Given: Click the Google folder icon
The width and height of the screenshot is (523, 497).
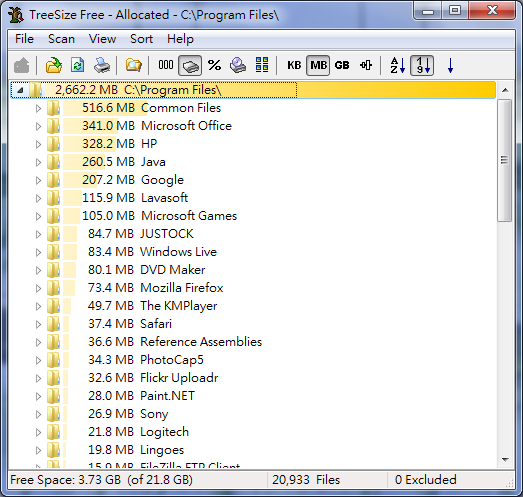Looking at the screenshot, I should click(53, 180).
